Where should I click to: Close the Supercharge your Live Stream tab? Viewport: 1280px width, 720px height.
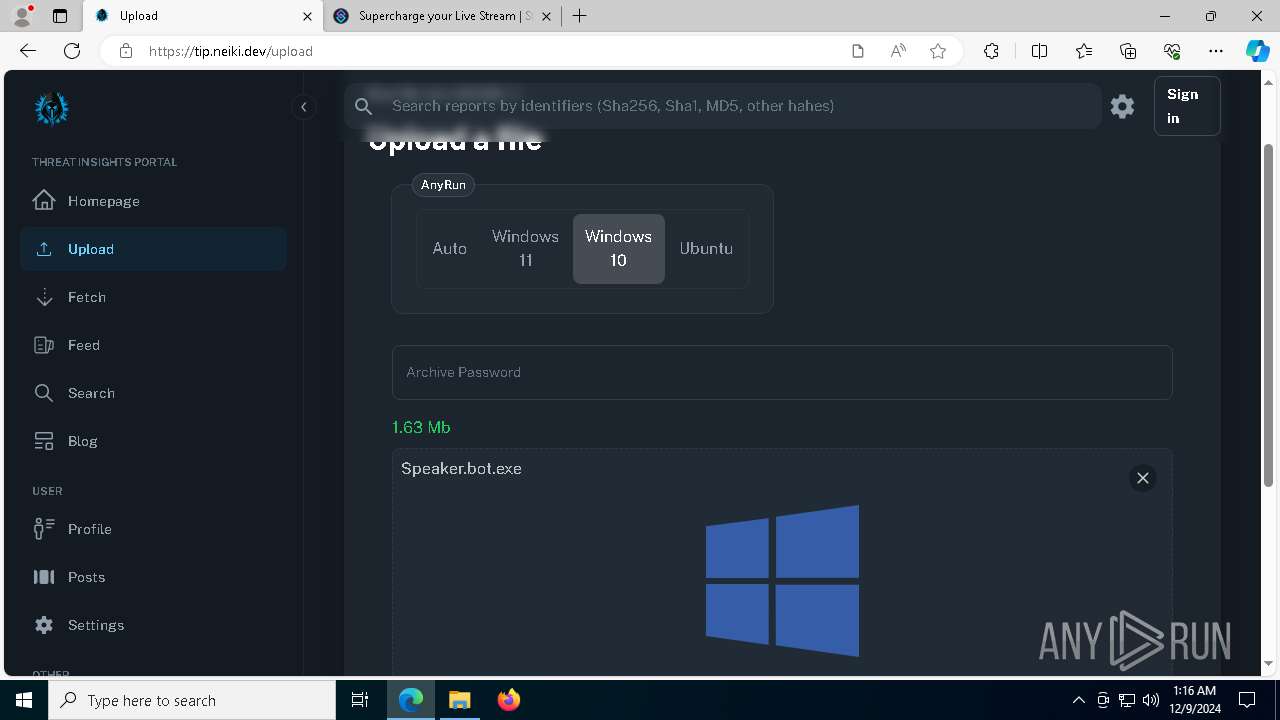pyautogui.click(x=547, y=16)
